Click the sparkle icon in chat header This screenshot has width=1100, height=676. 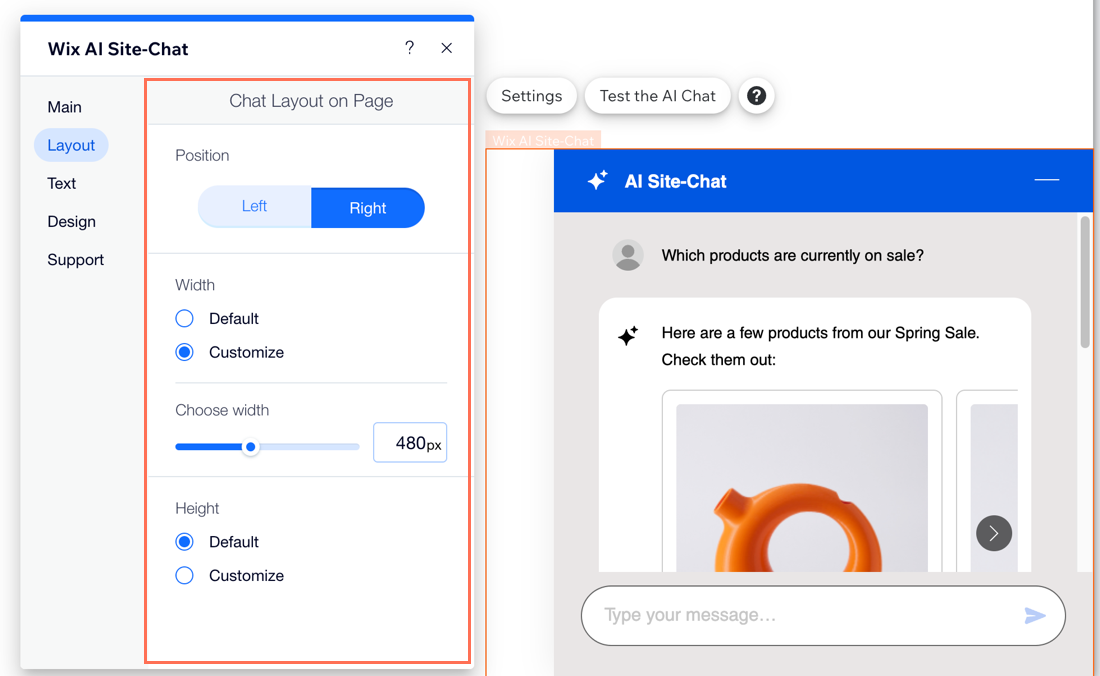(x=597, y=180)
